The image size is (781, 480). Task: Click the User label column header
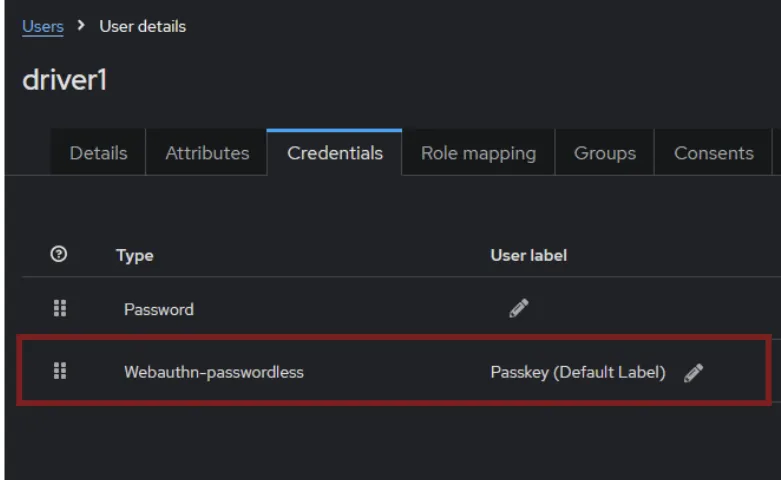pyautogui.click(x=528, y=255)
